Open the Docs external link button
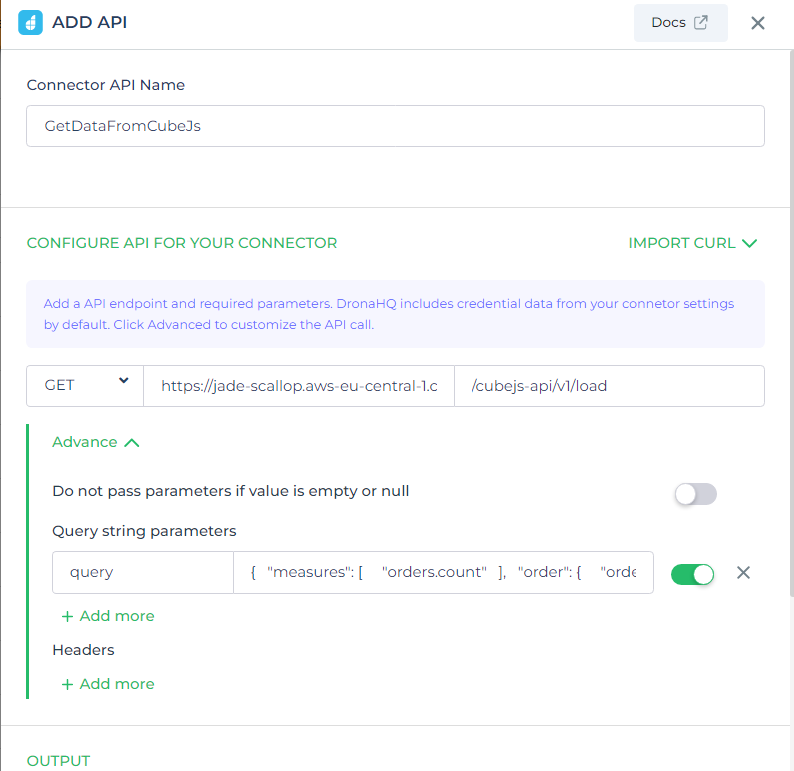Image resolution: width=794 pixels, height=771 pixels. 680,23
